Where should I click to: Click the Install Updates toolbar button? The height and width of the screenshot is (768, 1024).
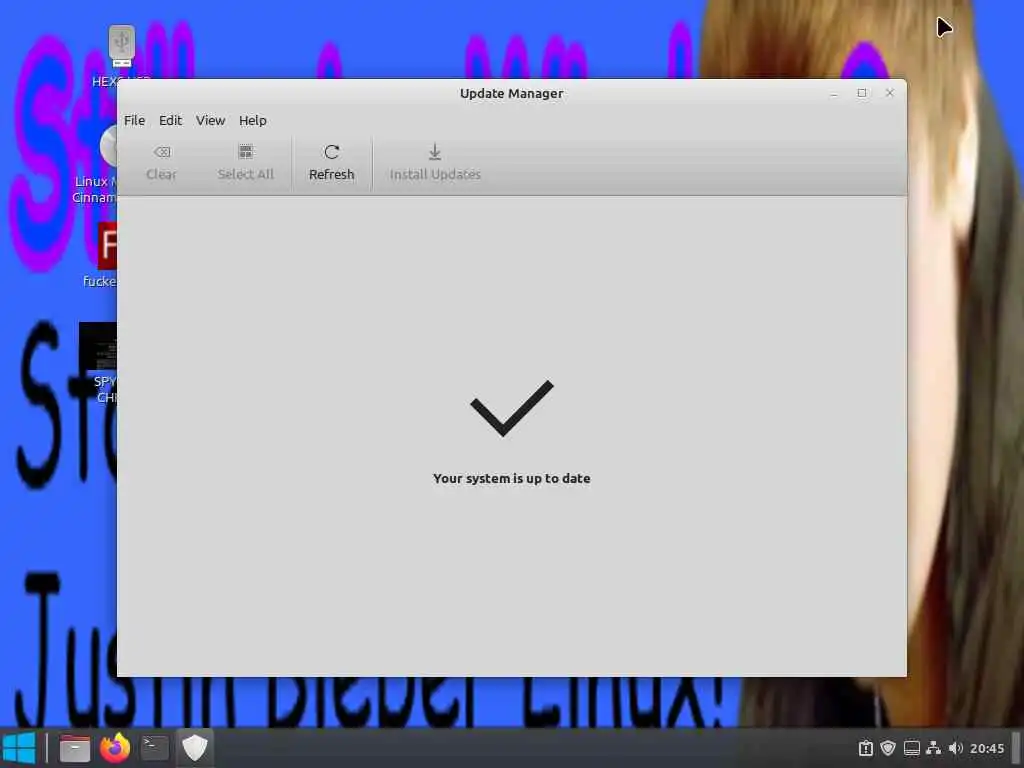tap(435, 163)
